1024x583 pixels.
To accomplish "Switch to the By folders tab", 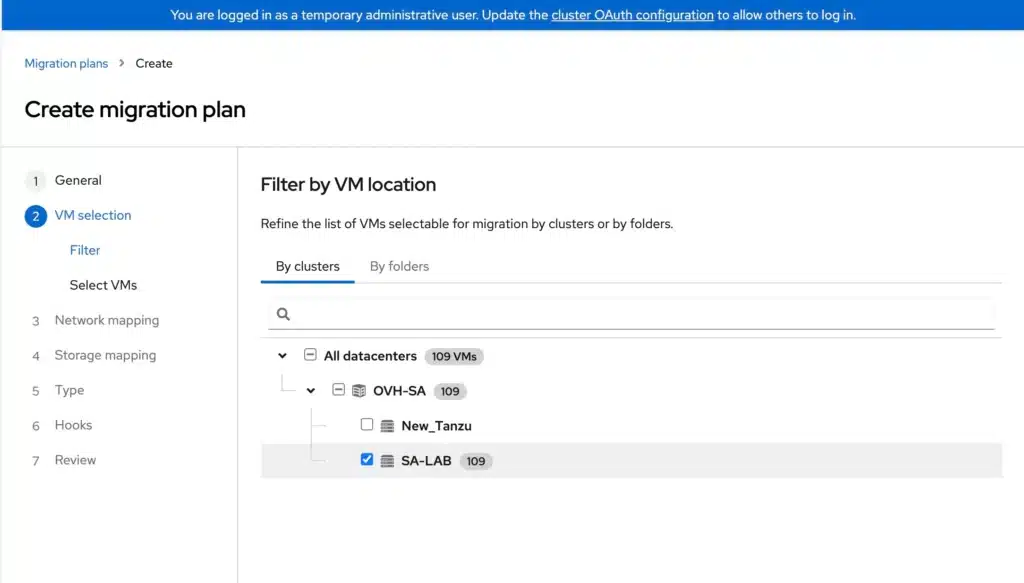I will (x=398, y=266).
